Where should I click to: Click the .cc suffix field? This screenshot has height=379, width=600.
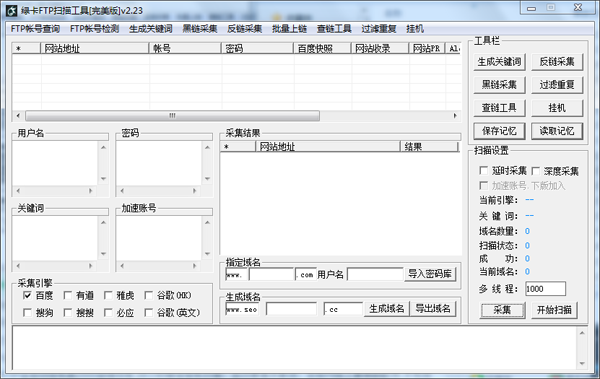343,309
